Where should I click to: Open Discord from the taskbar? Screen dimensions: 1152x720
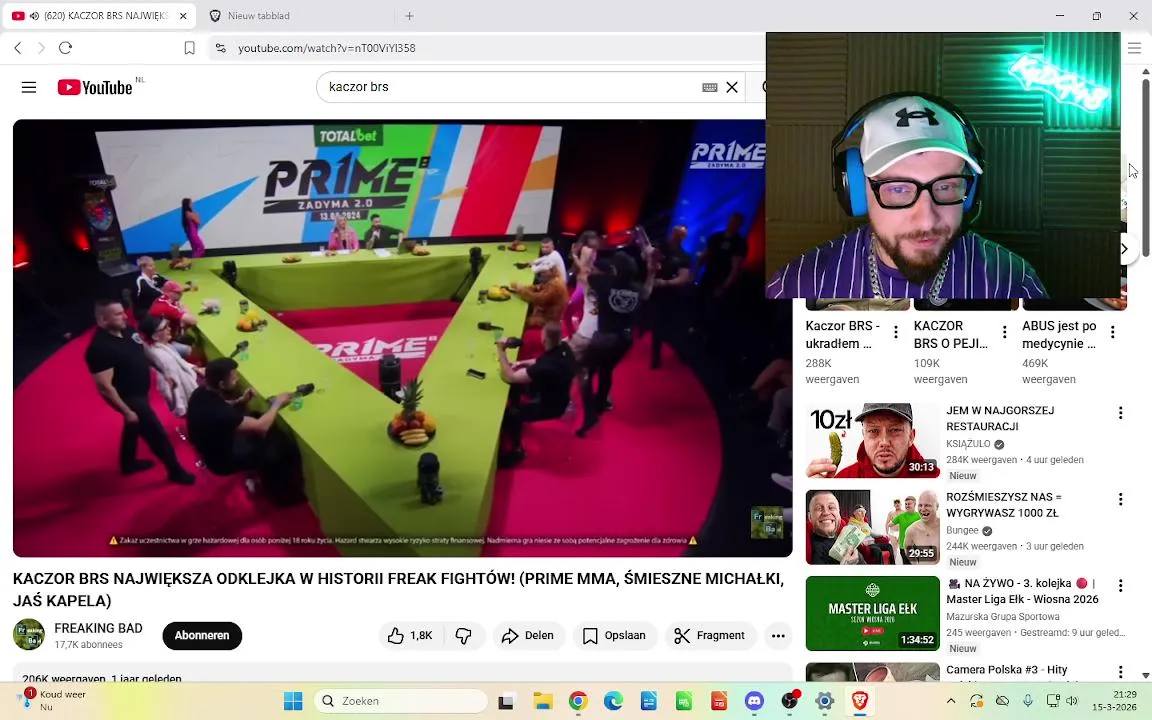coord(754,702)
